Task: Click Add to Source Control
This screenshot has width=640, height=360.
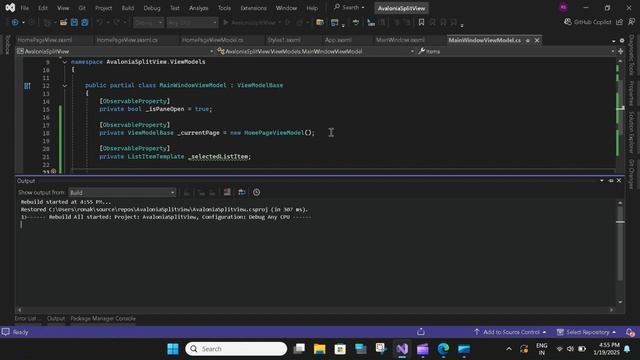Action: click(509, 332)
